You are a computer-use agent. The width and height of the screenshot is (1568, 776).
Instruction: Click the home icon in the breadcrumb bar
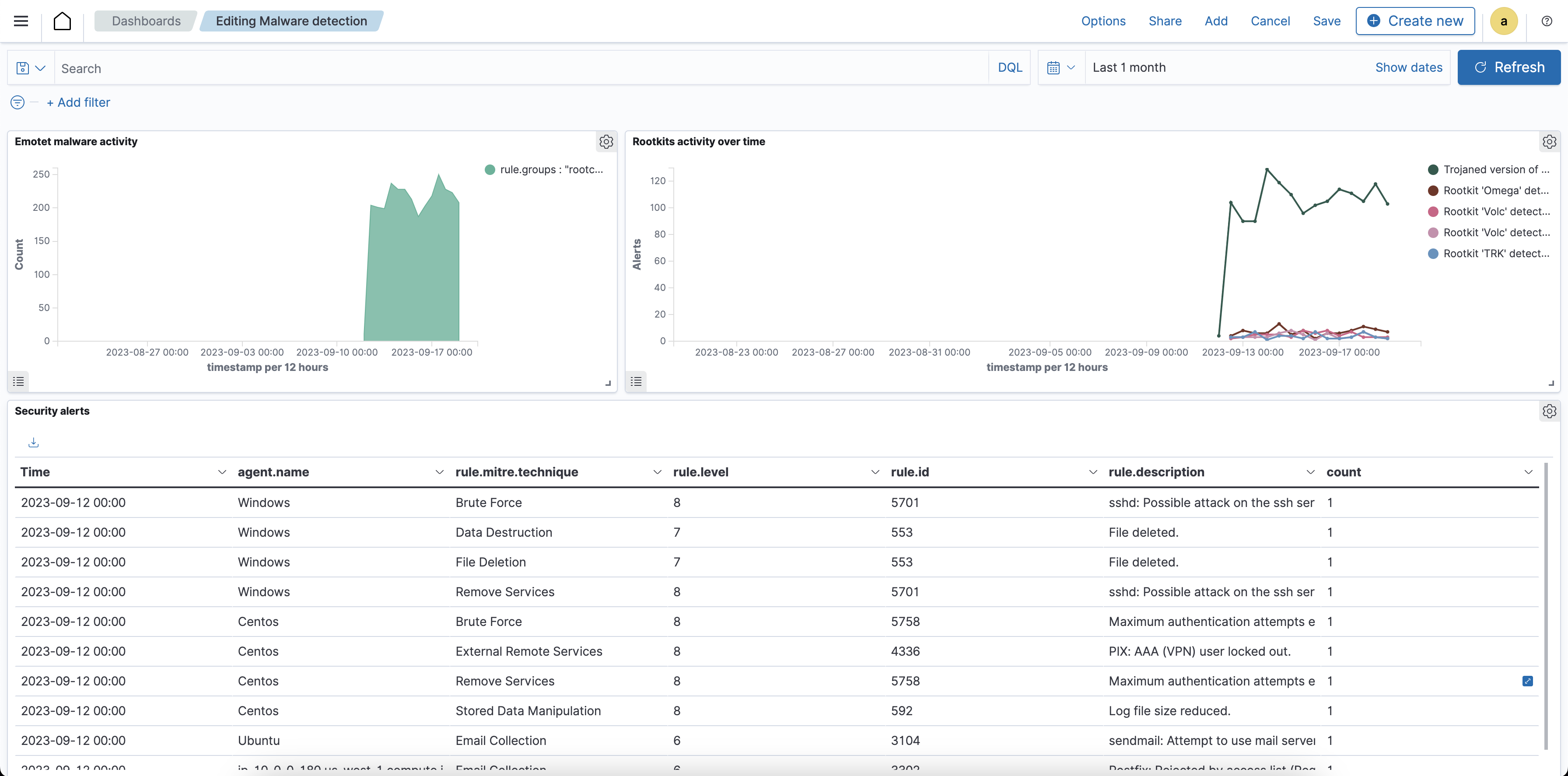click(x=63, y=21)
